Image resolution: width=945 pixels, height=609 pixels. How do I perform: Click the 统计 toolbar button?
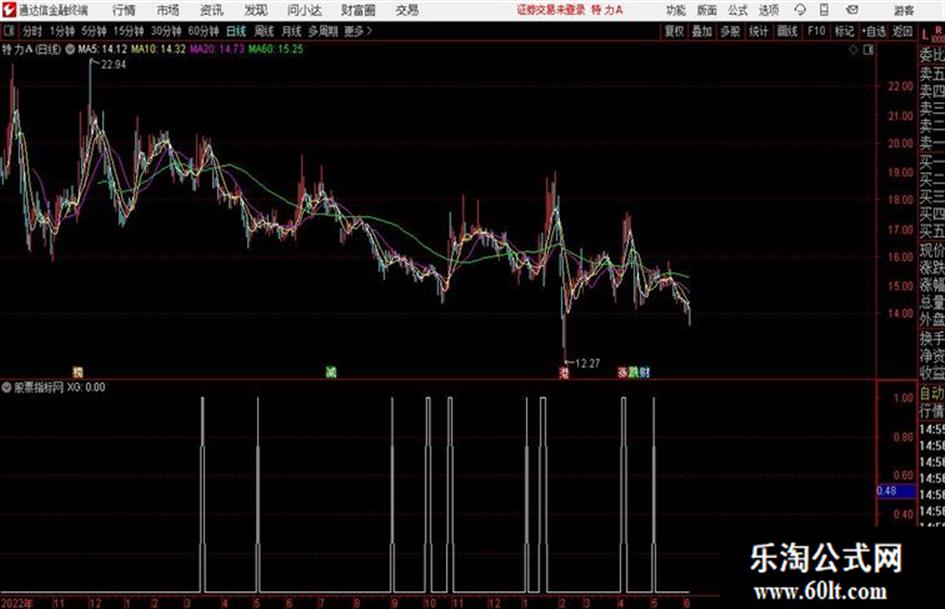point(758,31)
